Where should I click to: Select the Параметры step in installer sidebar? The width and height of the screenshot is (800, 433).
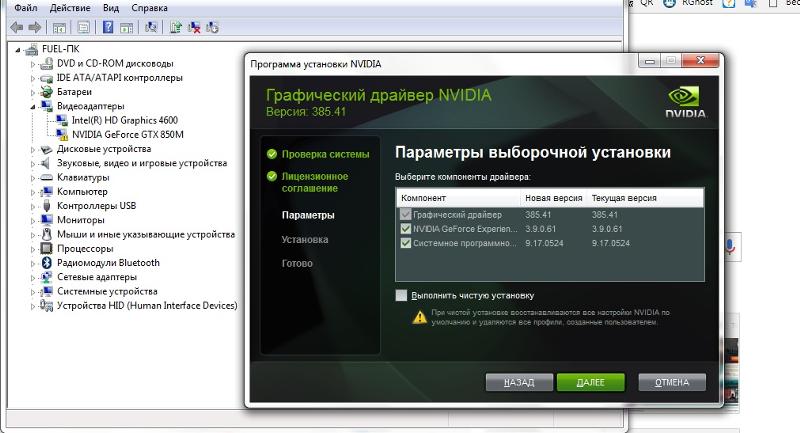coord(308,215)
